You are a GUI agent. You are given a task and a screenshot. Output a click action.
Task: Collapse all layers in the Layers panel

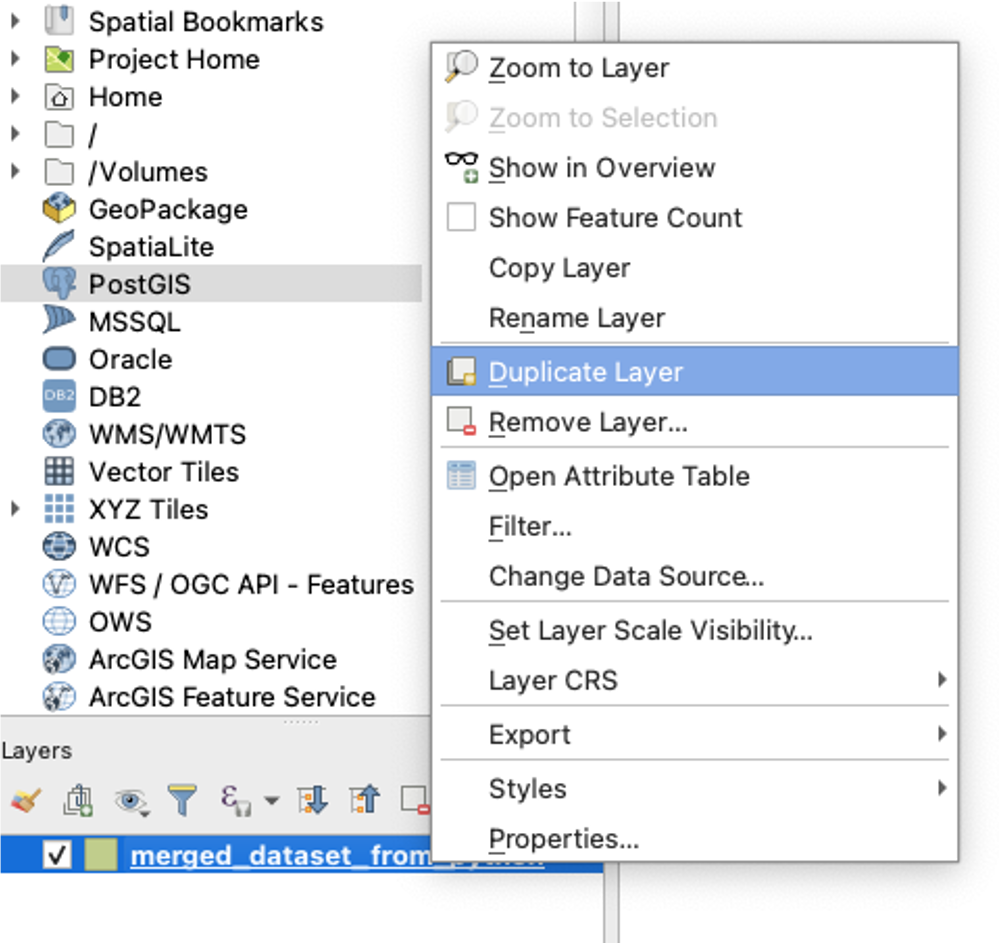point(363,800)
